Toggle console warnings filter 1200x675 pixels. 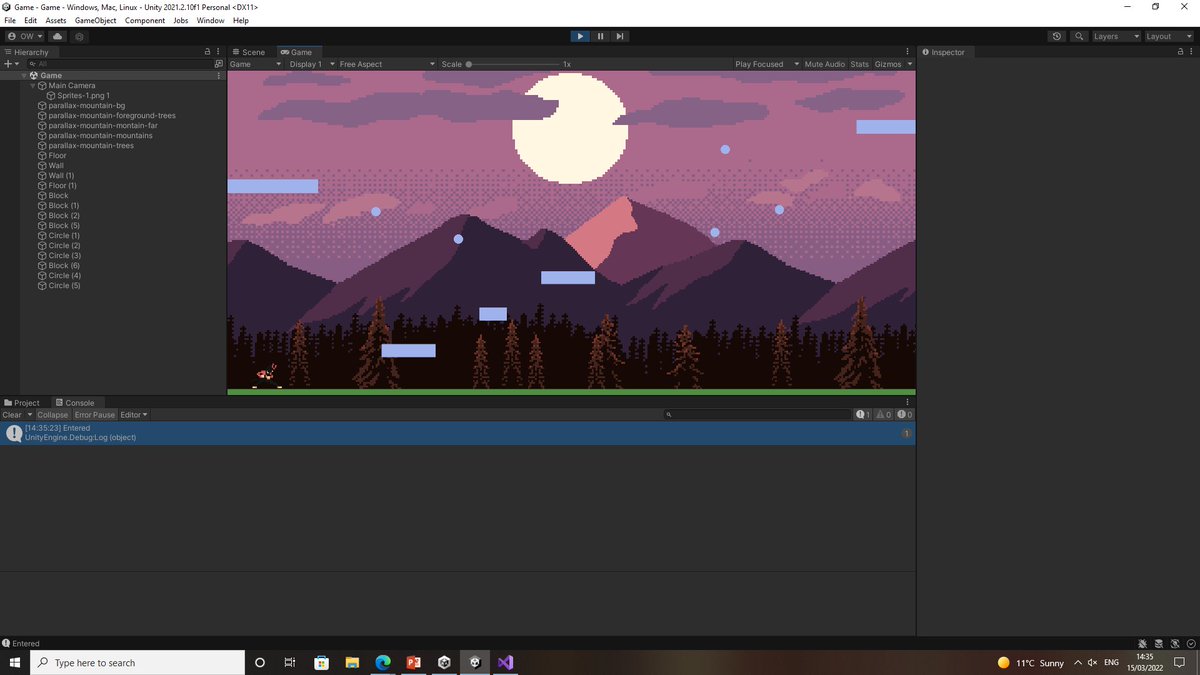coord(884,415)
